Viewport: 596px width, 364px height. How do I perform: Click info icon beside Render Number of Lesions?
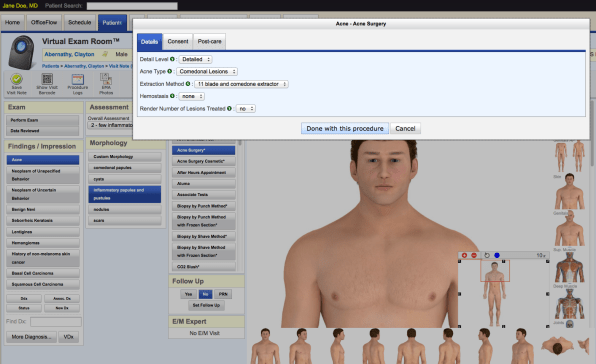(x=229, y=109)
